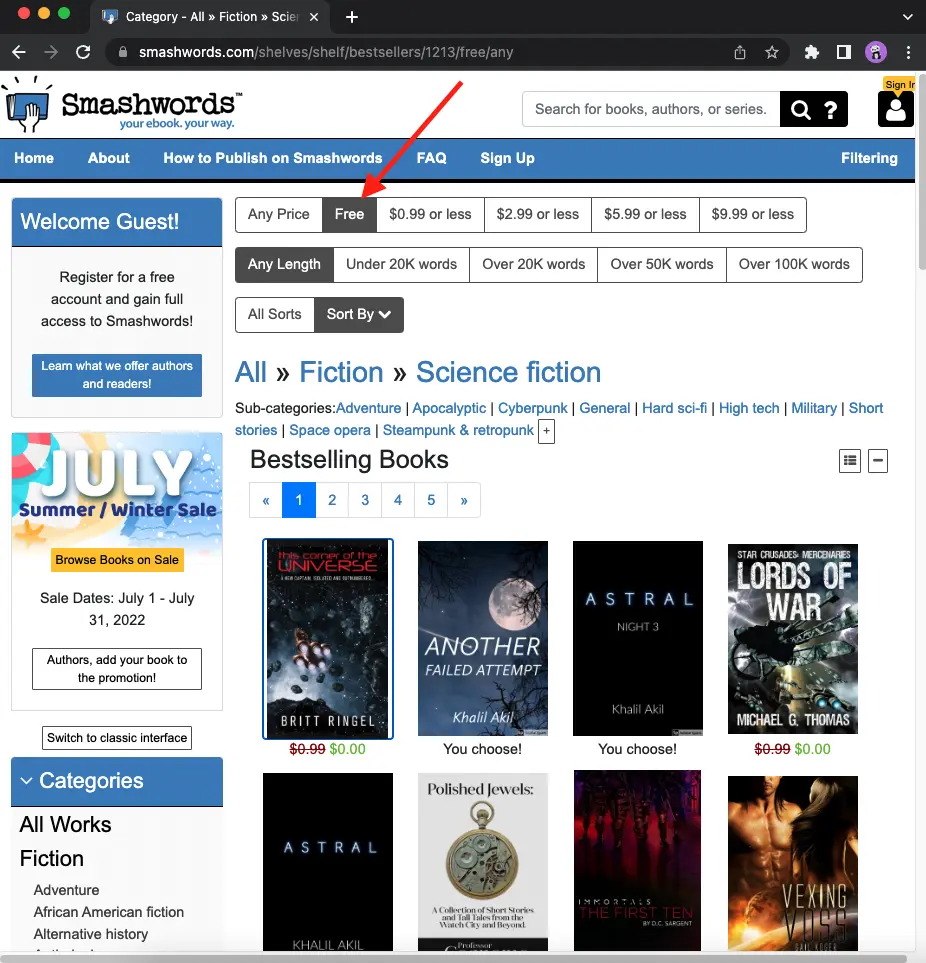Open the browser extensions puzzle icon

[812, 52]
